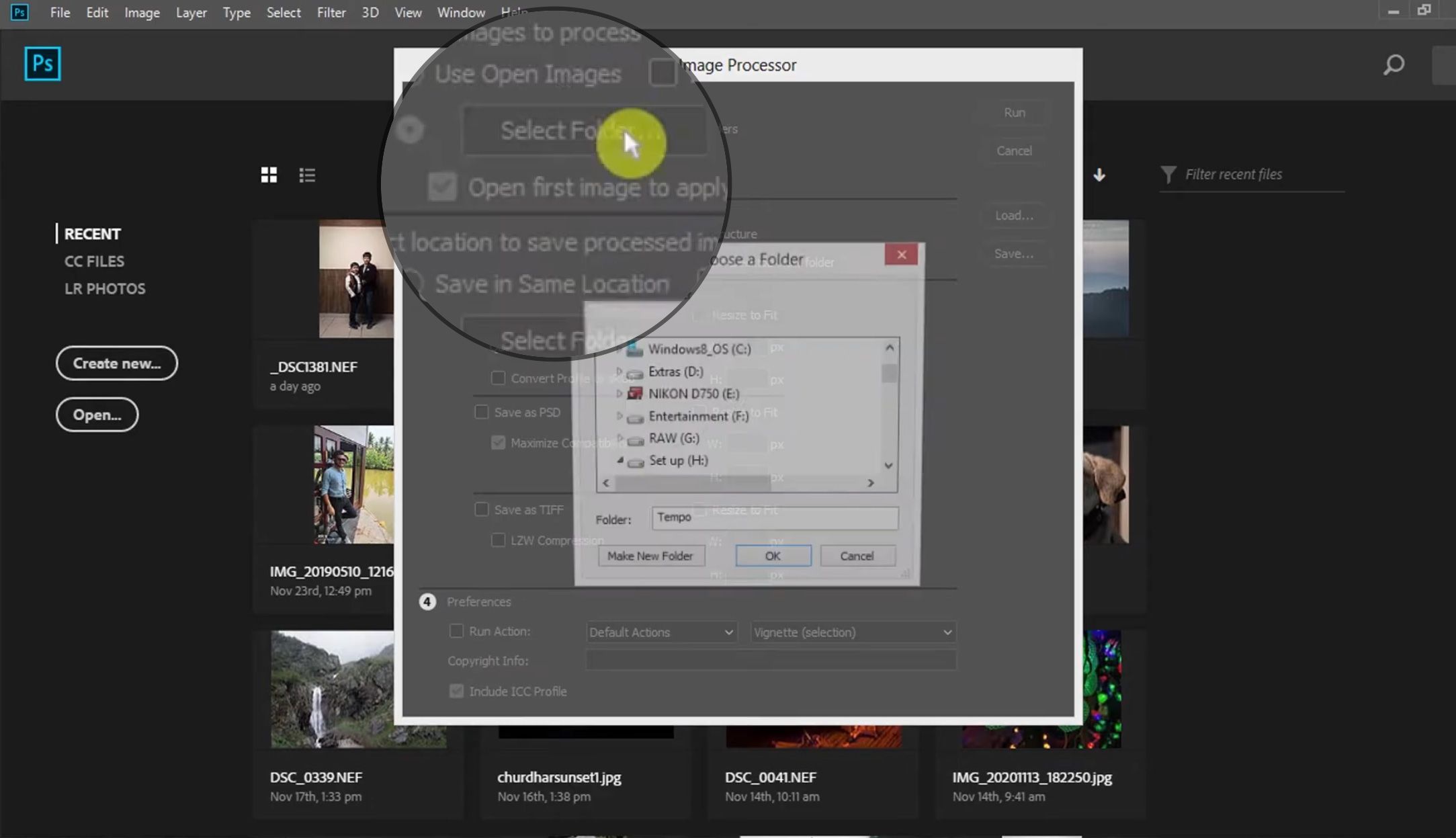Minimize the Photoshop window
Screen dimensions: 1456x838
click(1394, 11)
